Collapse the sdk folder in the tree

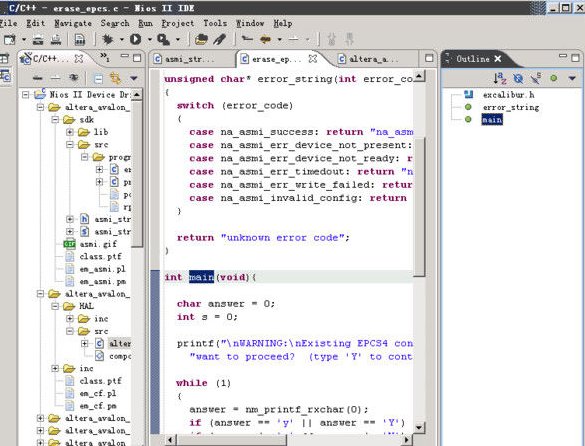55,120
